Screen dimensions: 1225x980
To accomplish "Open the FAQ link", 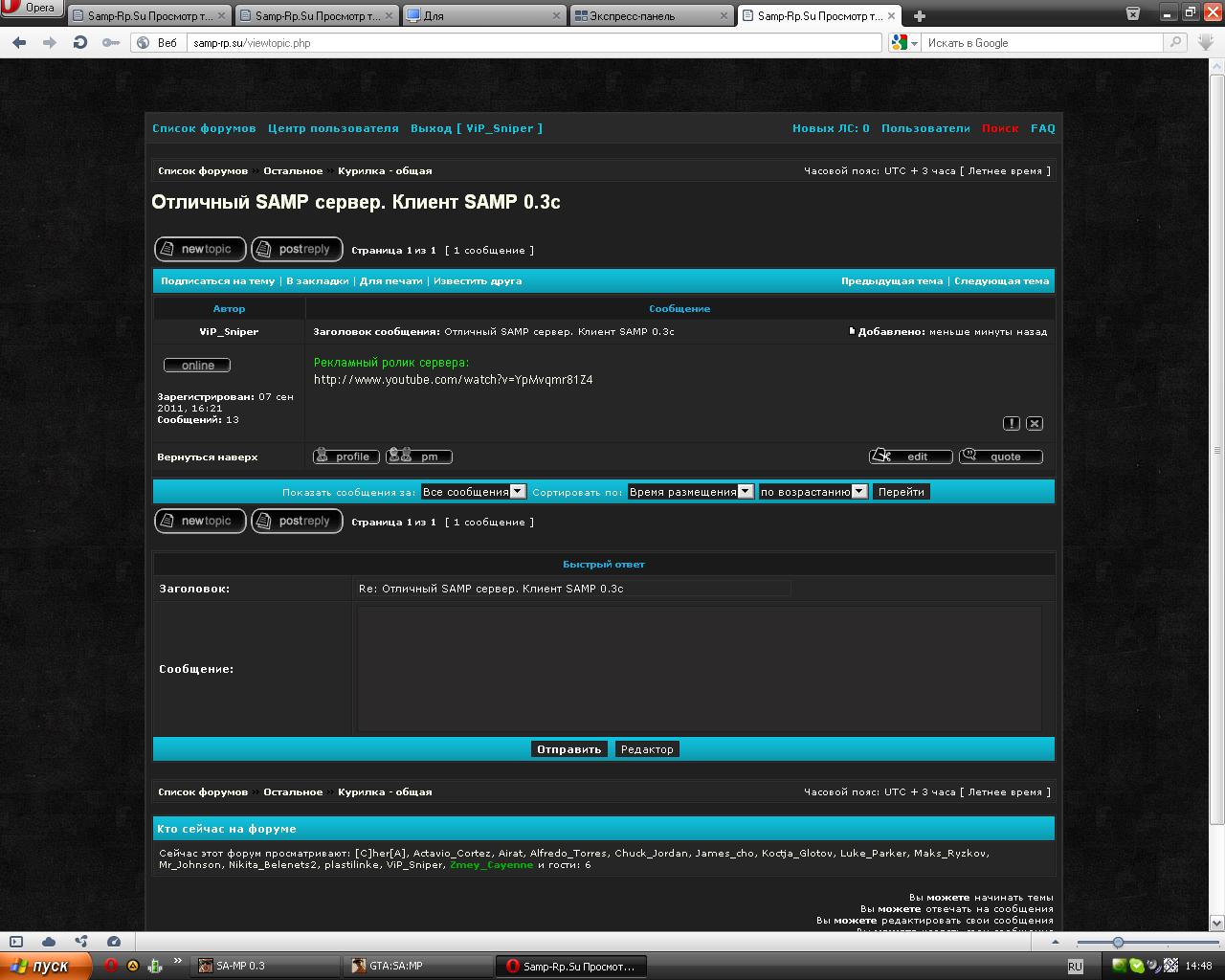I will 1043,128.
